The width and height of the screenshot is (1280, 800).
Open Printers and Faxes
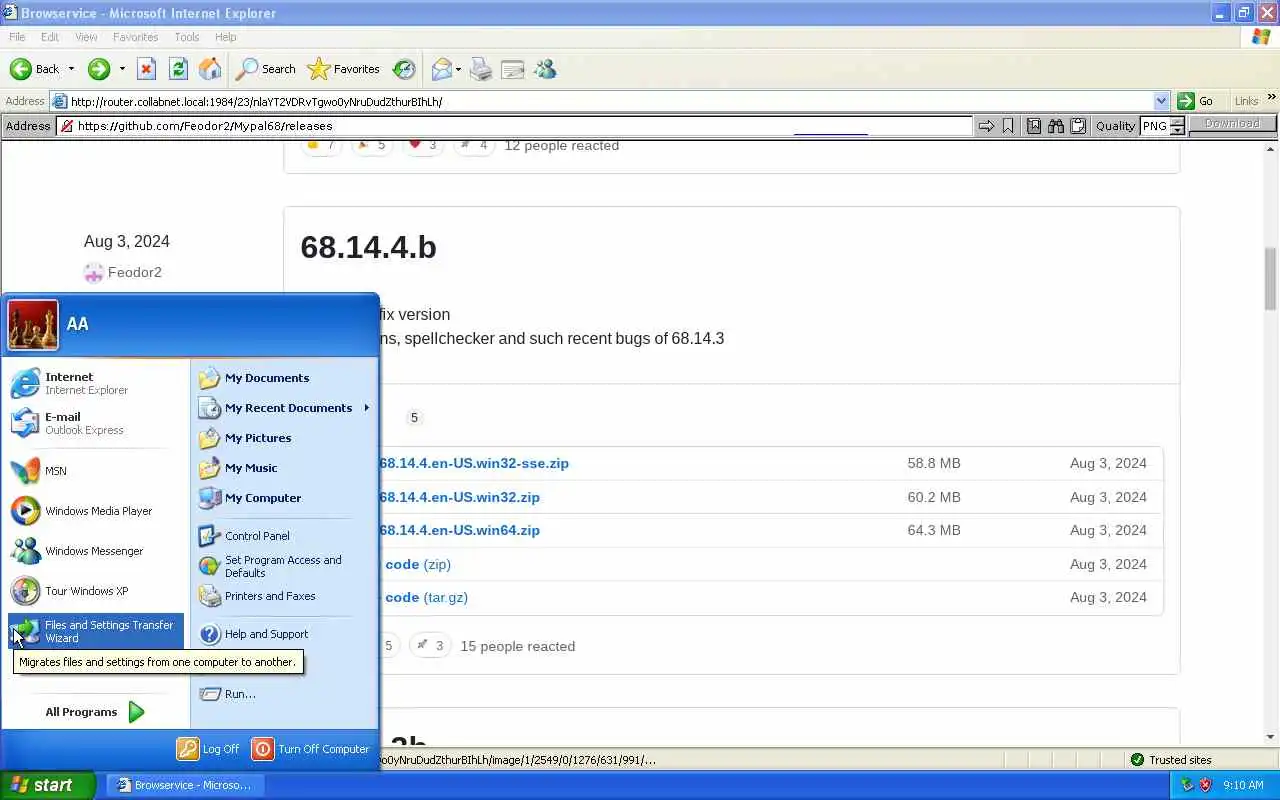(284, 596)
